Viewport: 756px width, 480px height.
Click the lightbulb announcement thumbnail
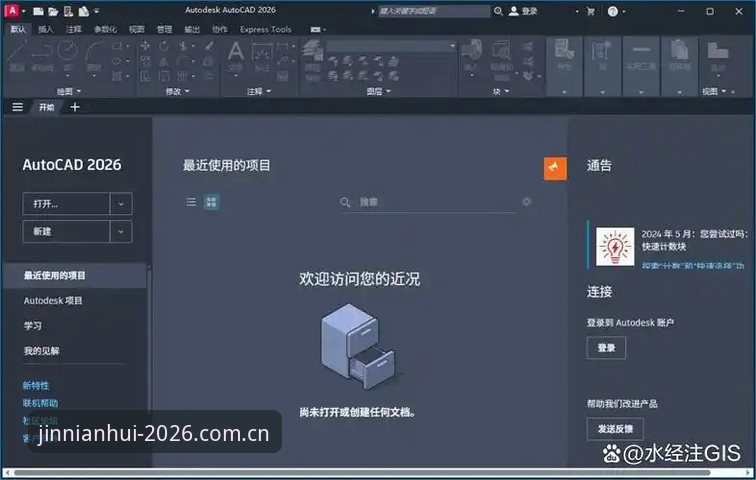tap(615, 247)
